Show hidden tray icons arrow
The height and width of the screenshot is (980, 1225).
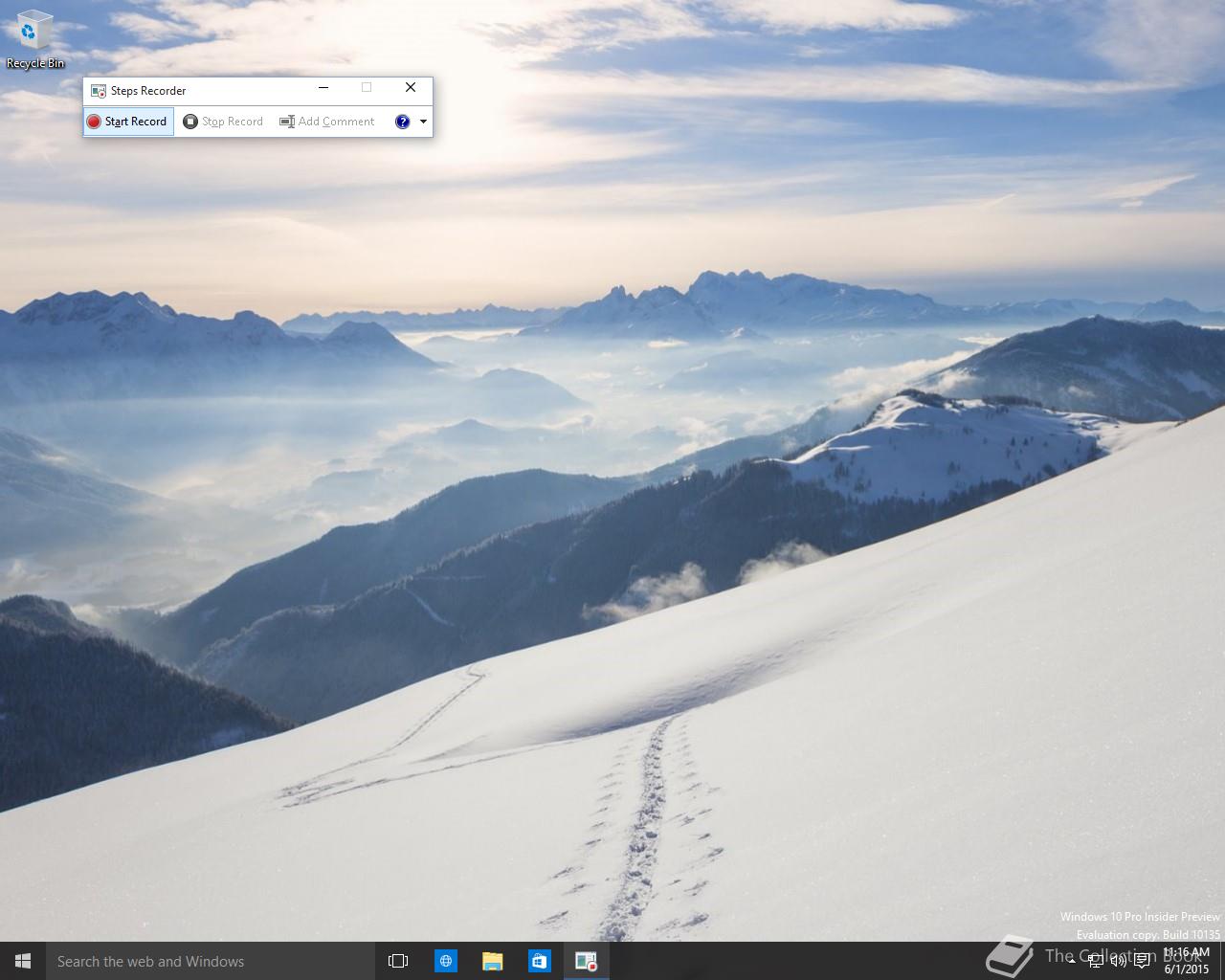click(1072, 962)
